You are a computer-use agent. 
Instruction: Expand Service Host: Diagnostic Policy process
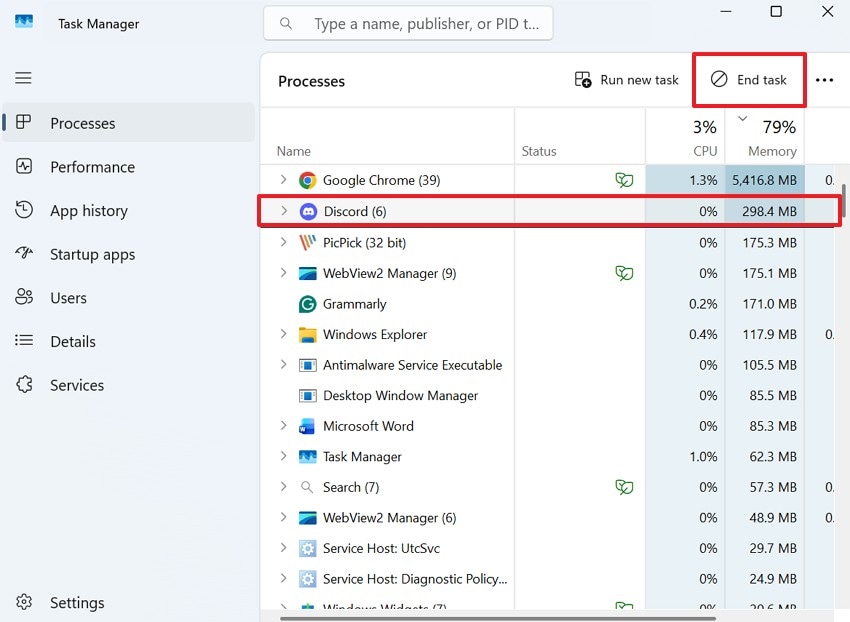click(x=283, y=578)
